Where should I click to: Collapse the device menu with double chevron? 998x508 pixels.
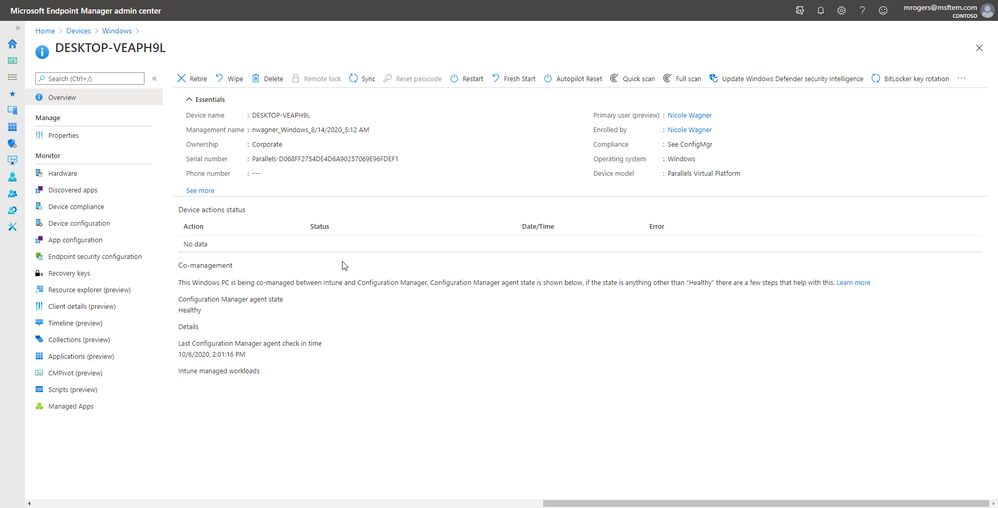pyautogui.click(x=154, y=78)
